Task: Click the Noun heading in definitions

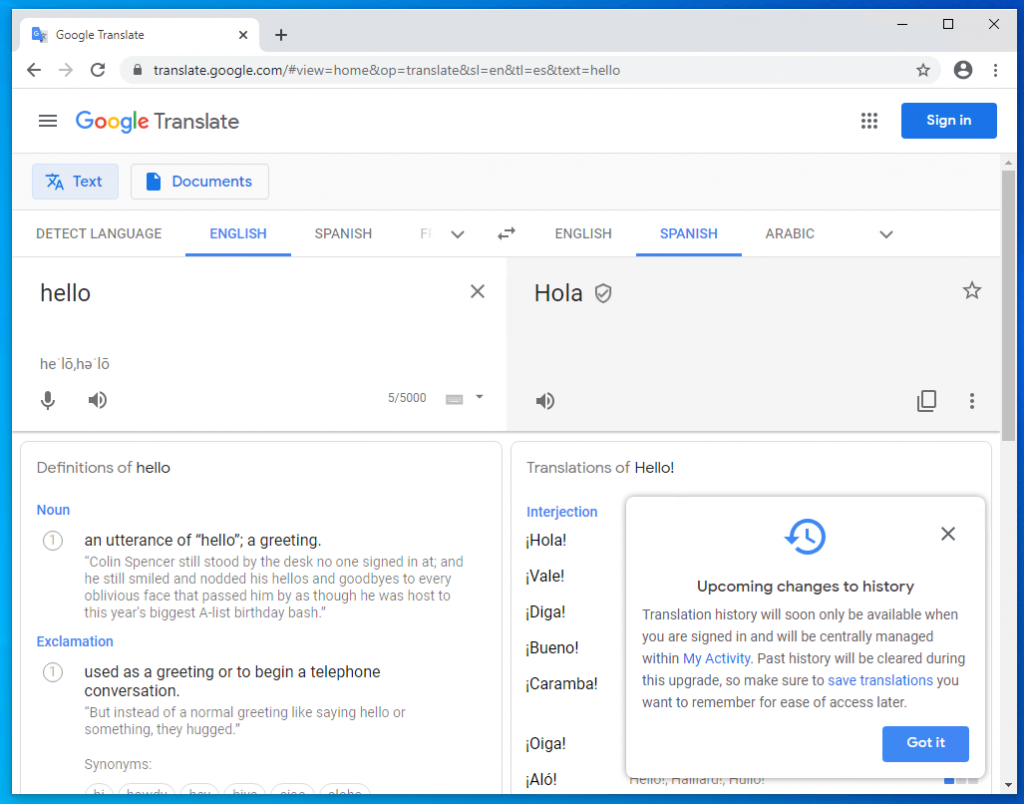Action: click(53, 510)
